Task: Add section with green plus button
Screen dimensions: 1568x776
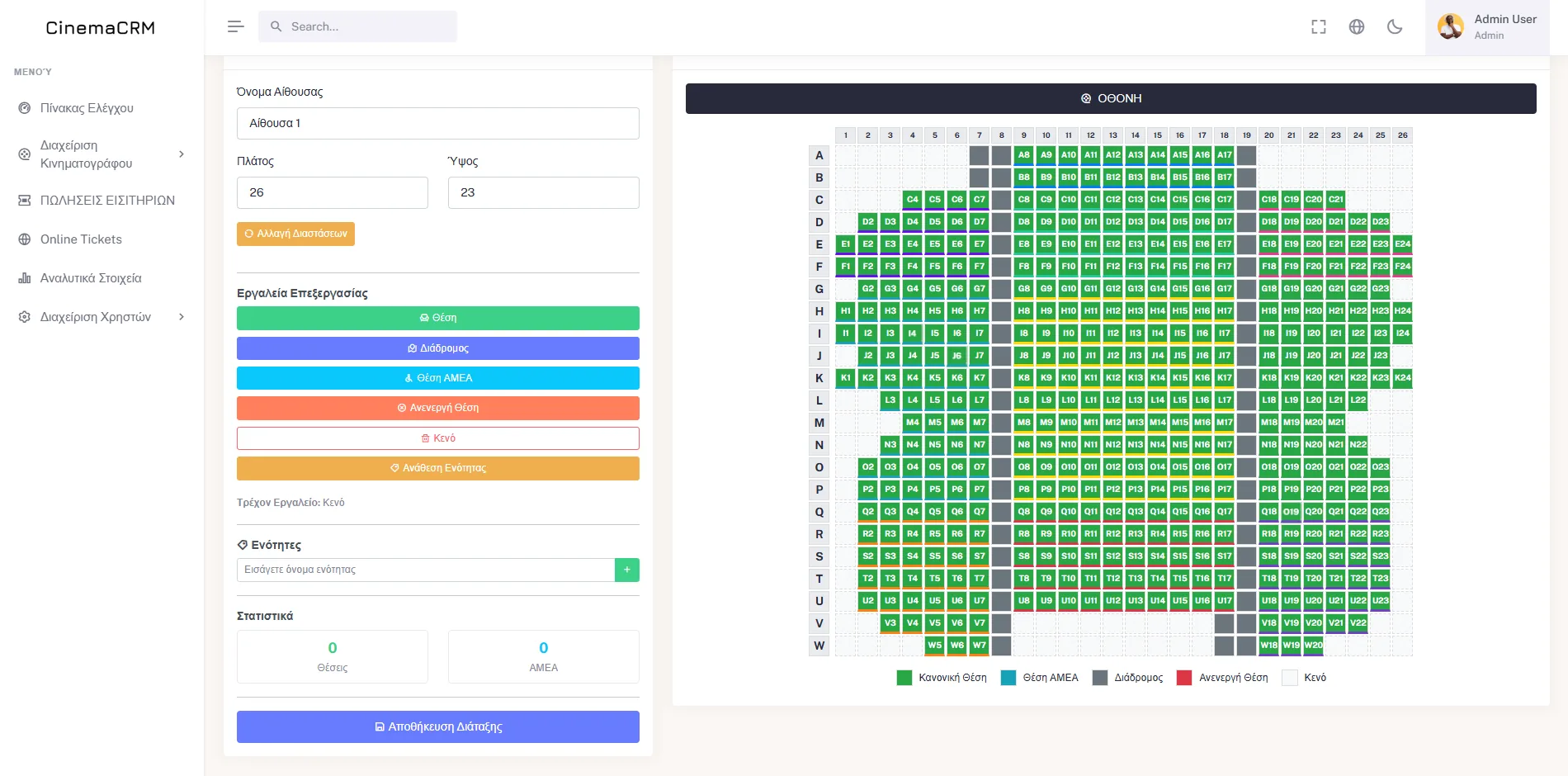Action: pos(627,570)
